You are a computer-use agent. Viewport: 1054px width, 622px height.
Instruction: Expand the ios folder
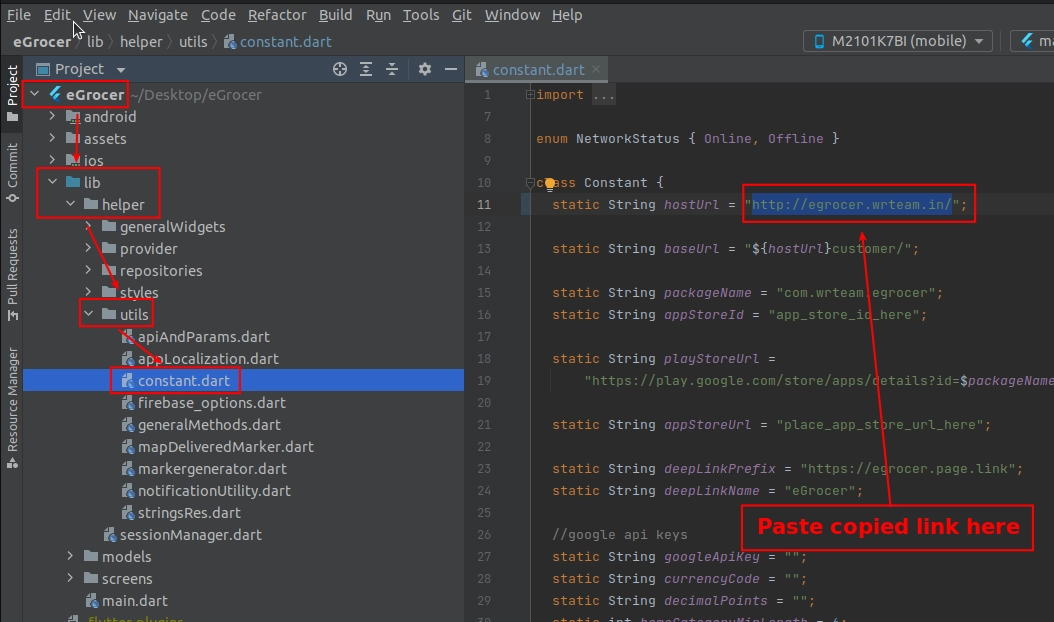tap(52, 160)
